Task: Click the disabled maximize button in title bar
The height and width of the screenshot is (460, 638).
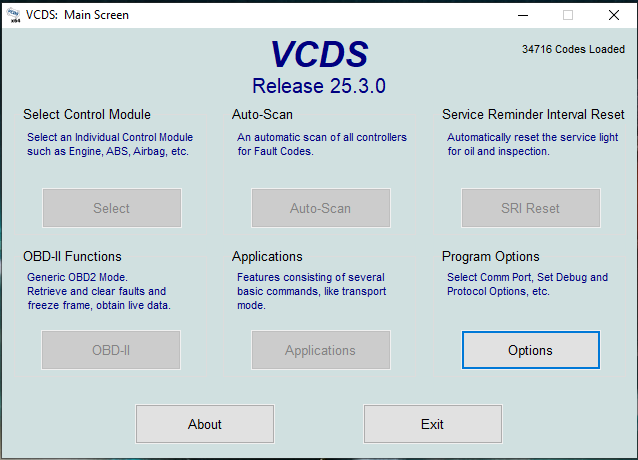Action: point(568,15)
